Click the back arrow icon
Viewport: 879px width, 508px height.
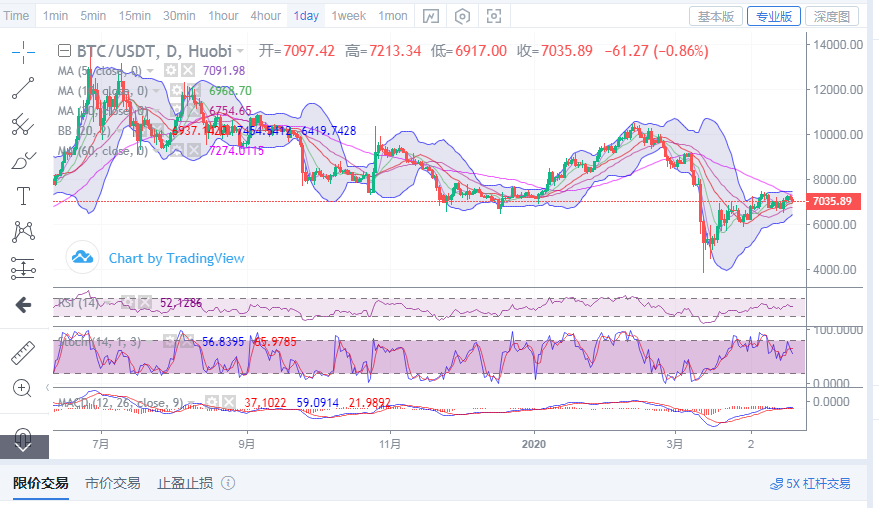(23, 305)
